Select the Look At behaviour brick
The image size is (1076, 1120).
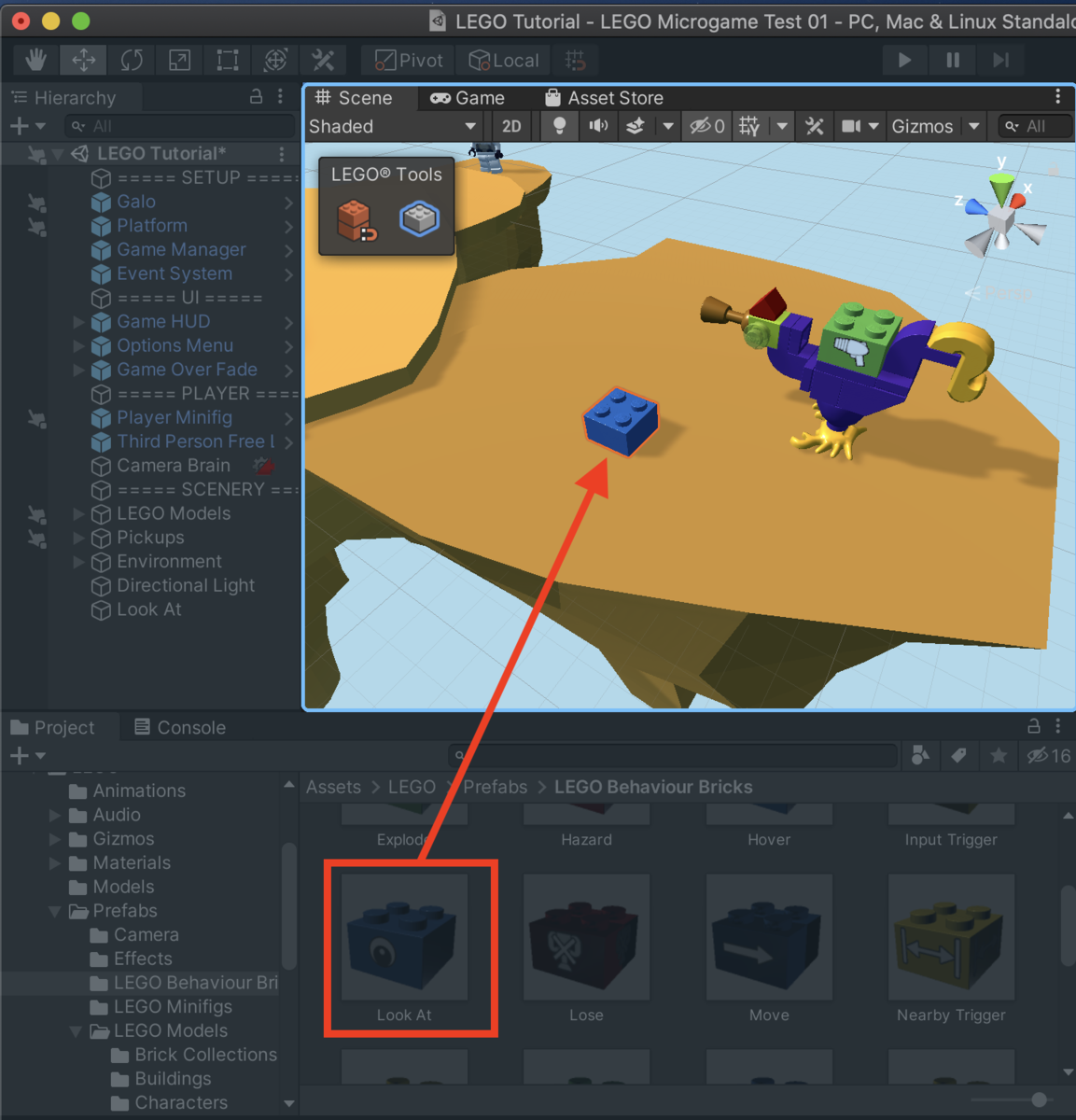pos(404,948)
